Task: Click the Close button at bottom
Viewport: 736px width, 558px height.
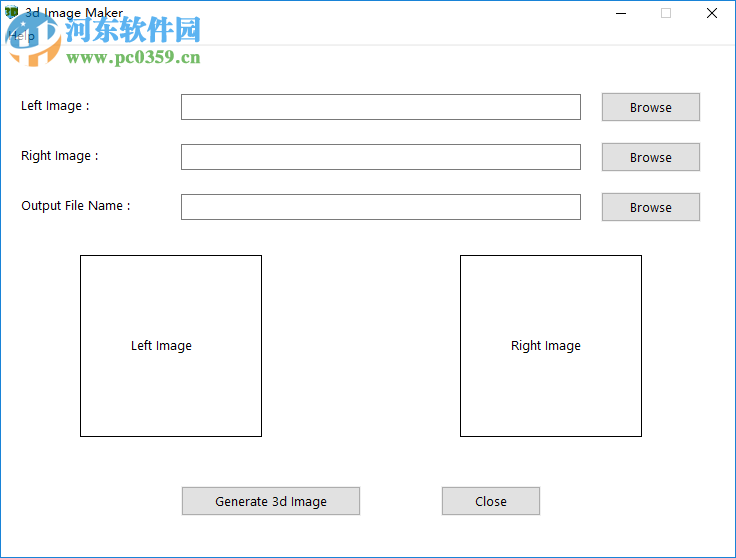Action: click(x=491, y=501)
